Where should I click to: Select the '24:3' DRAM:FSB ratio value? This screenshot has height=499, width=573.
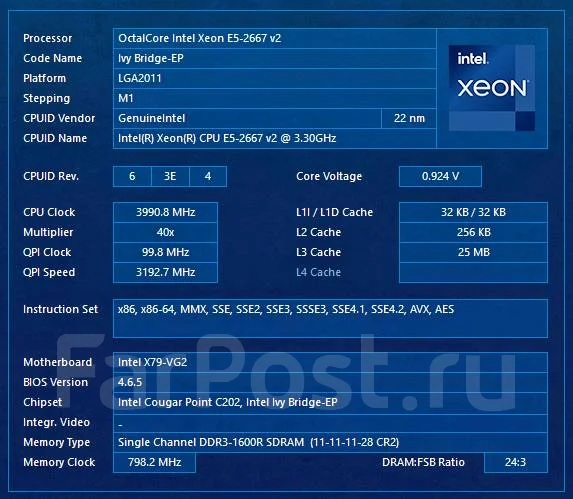(516, 462)
